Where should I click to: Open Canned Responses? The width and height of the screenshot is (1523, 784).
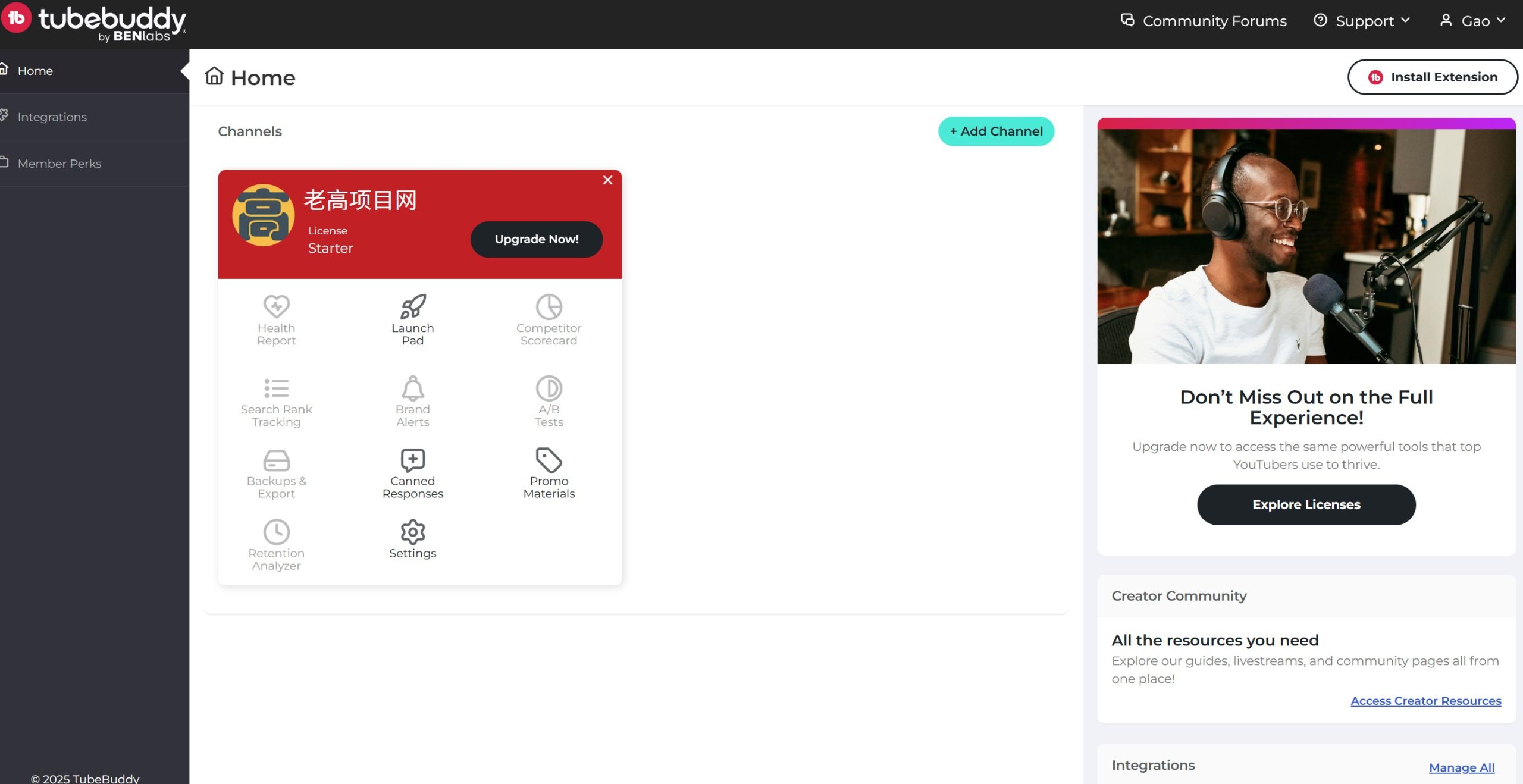click(x=412, y=474)
